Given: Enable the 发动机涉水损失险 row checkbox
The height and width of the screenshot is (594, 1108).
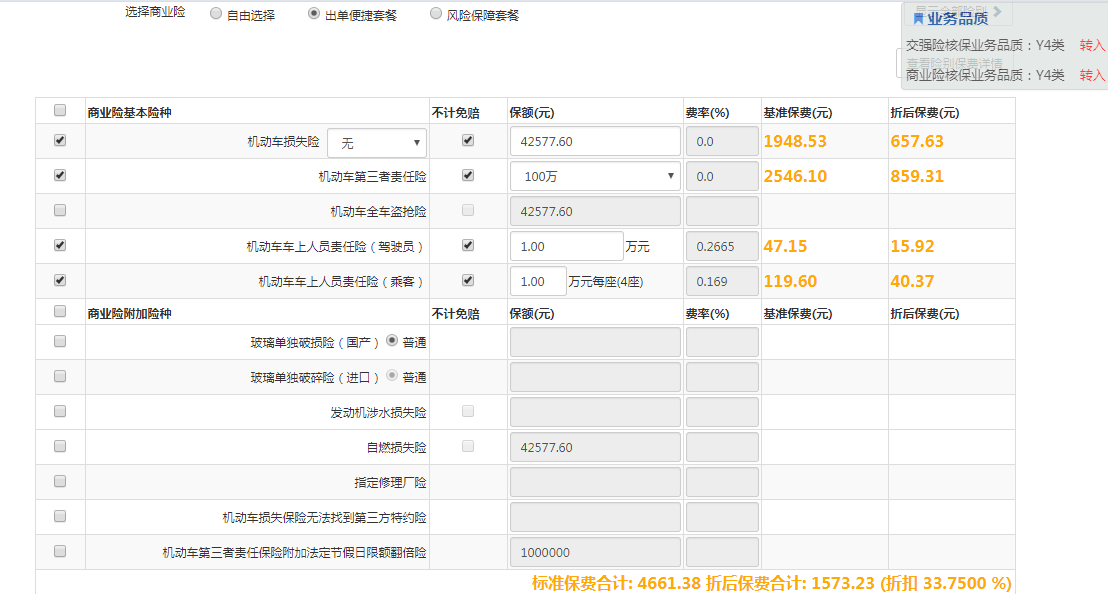Looking at the screenshot, I should point(60,411).
